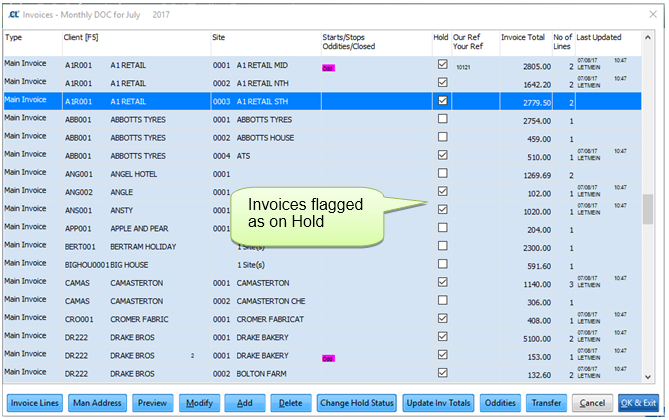Click the pink Odd flag on DRAKE BROS row
This screenshot has height=420, width=669.
pyautogui.click(x=328, y=359)
